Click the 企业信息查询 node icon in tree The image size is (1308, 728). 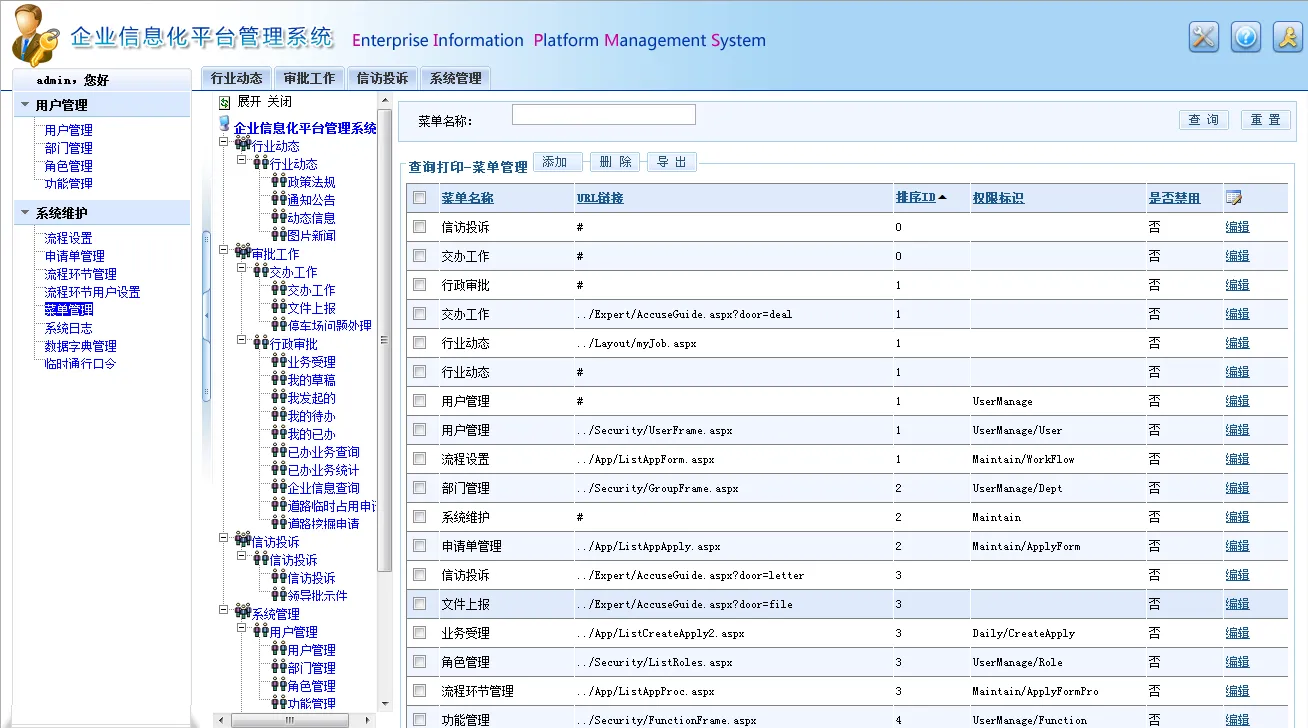point(279,488)
